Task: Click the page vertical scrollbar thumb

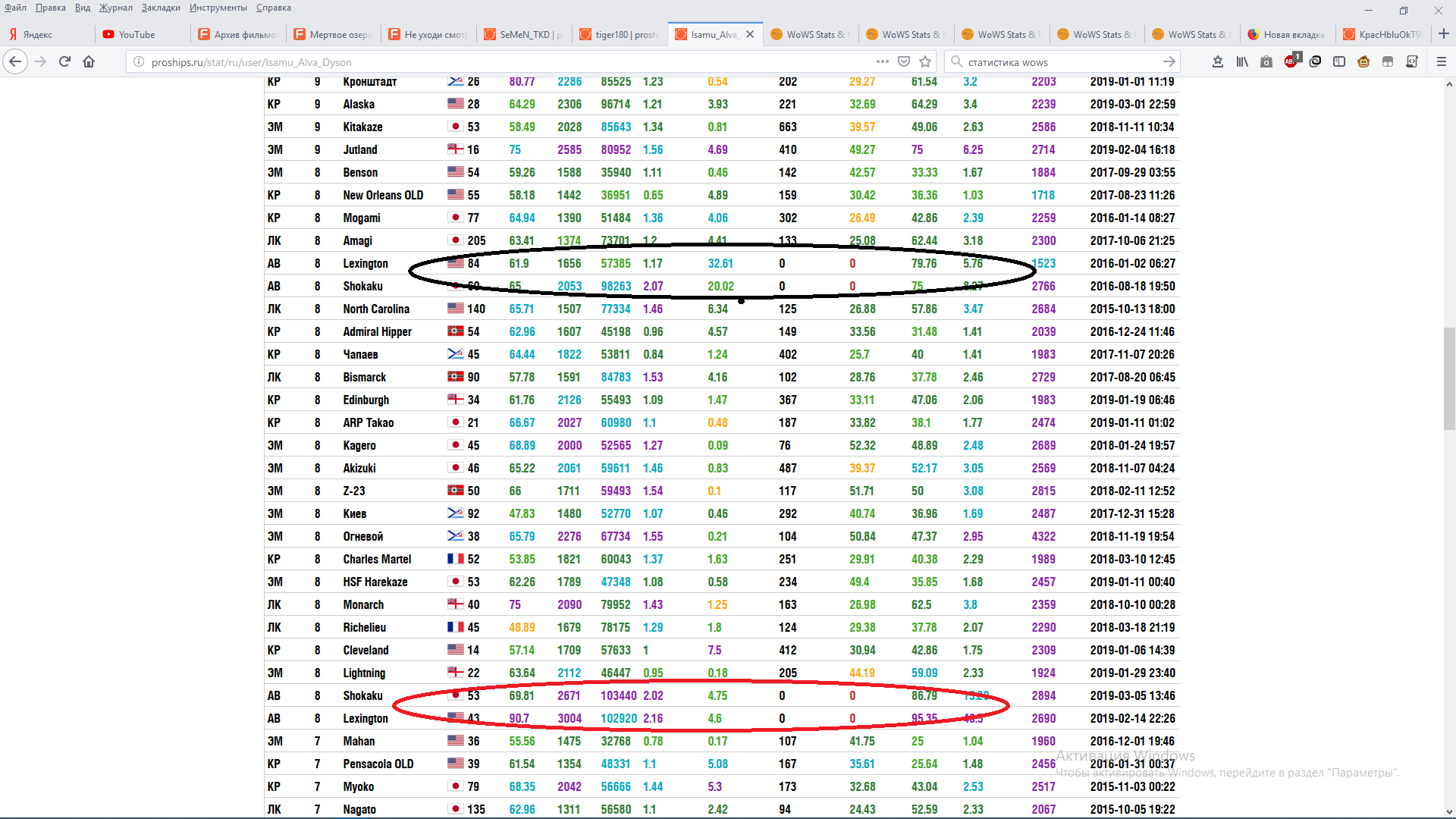Action: pyautogui.click(x=1449, y=378)
